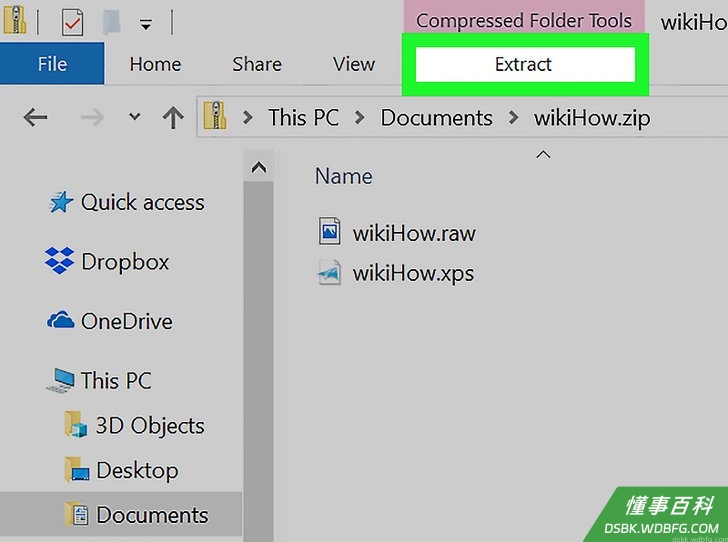This screenshot has height=542, width=728.
Task: Open OneDrive in the navigation pane
Action: tap(127, 321)
